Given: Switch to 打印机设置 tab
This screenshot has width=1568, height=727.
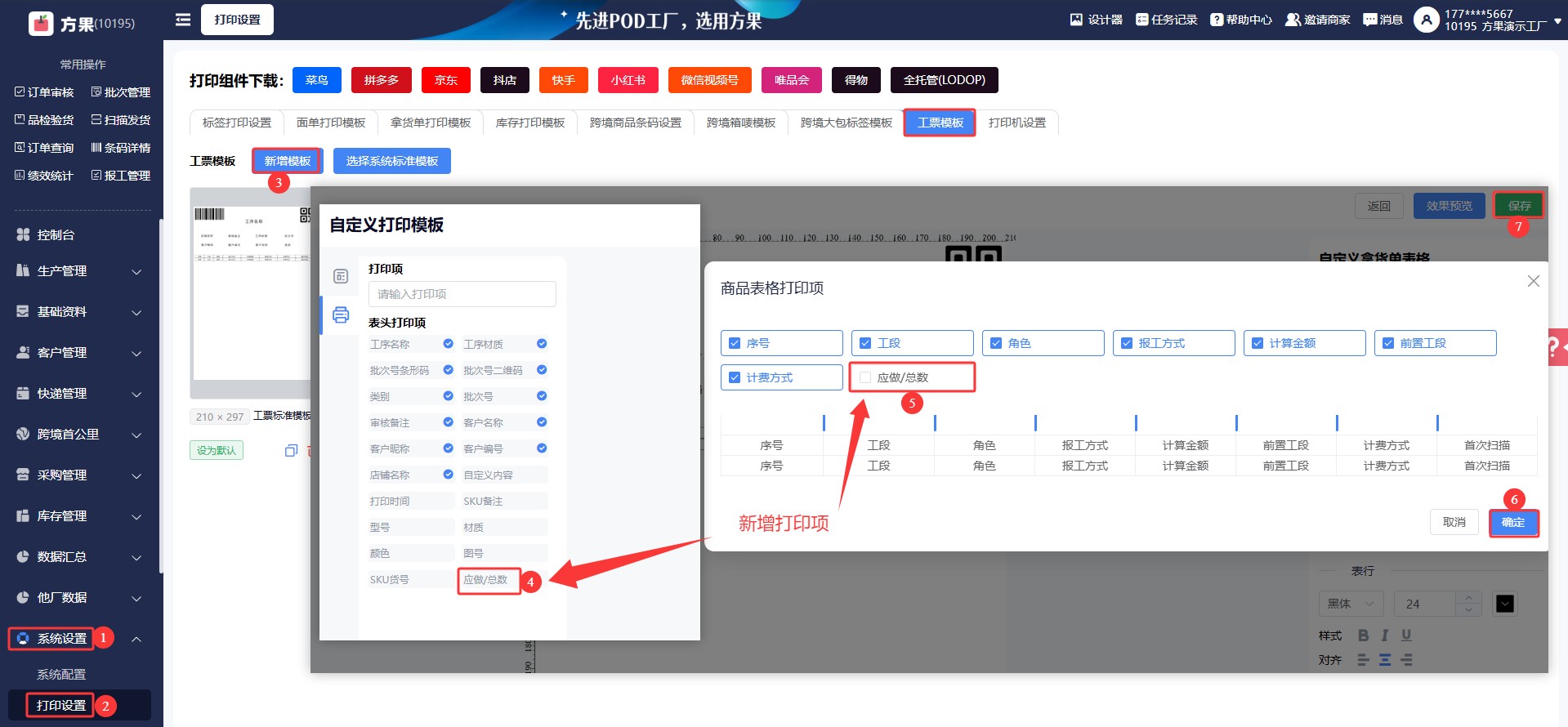Looking at the screenshot, I should (1017, 123).
